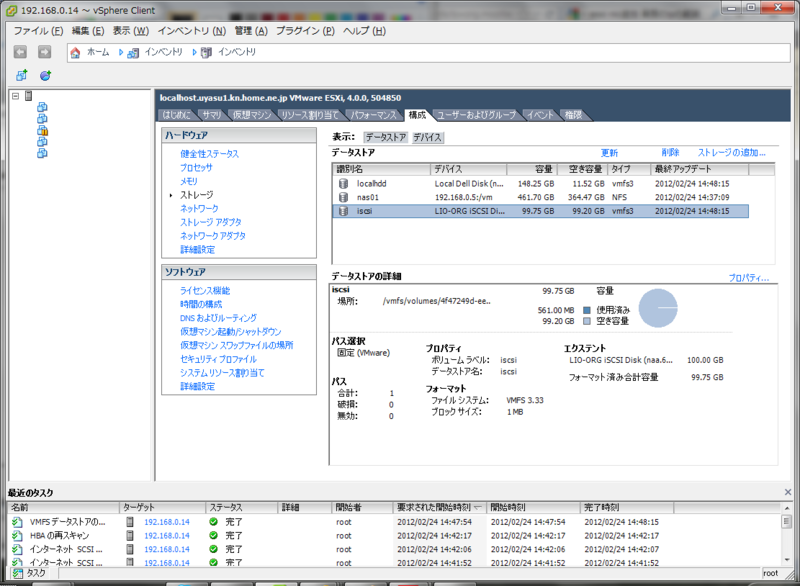Open ネットワーク hardware link
Screen dimensions: 800x586
[x=199, y=208]
